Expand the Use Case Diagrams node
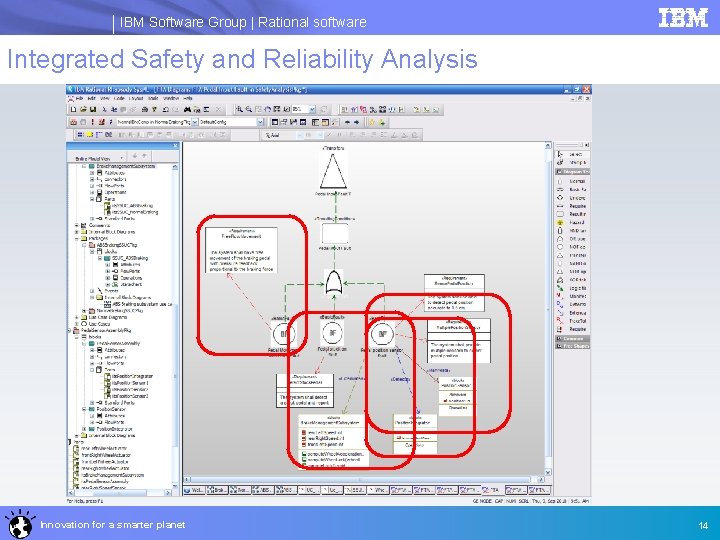The width and height of the screenshot is (720, 540). click(77, 317)
